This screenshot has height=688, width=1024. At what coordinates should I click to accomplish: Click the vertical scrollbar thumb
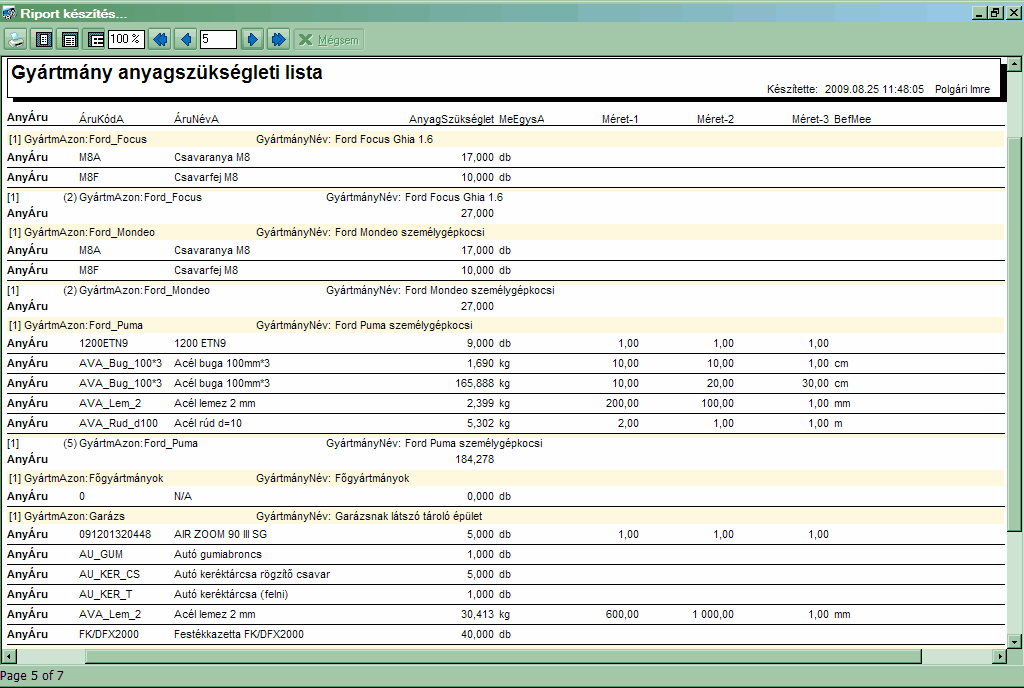[1014, 333]
